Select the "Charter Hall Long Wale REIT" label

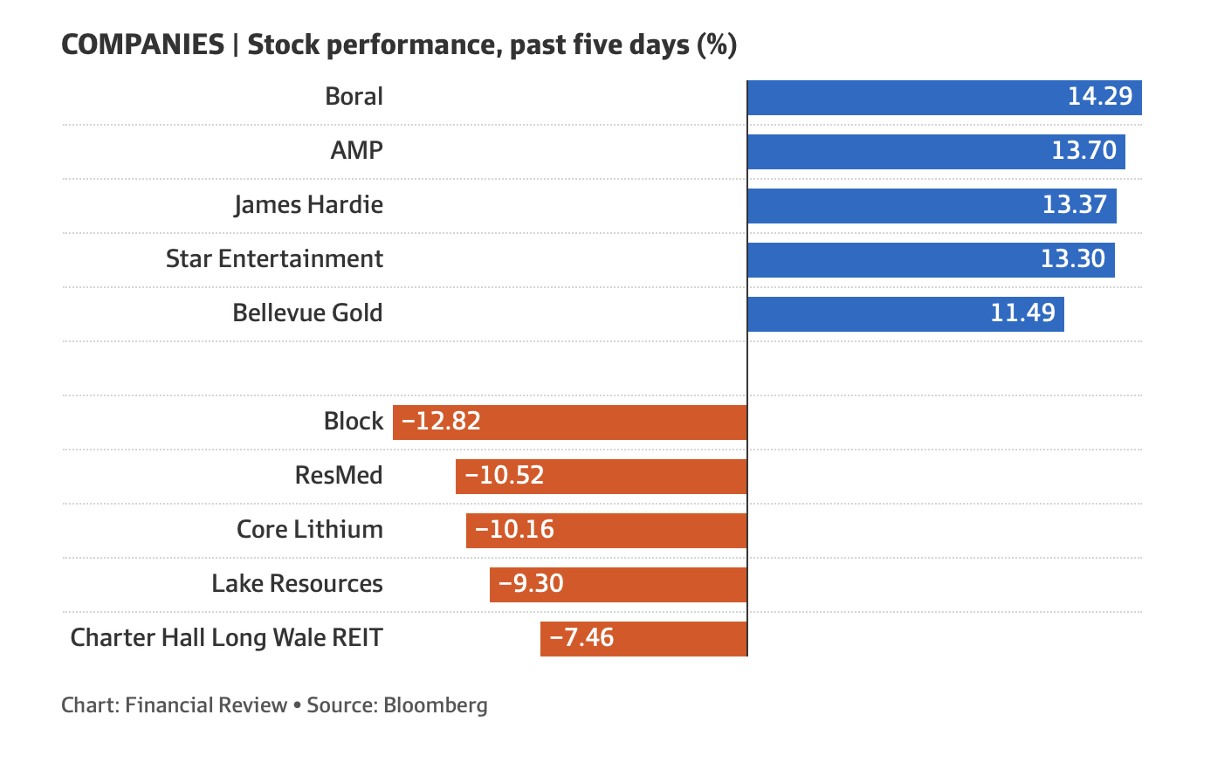tap(226, 638)
